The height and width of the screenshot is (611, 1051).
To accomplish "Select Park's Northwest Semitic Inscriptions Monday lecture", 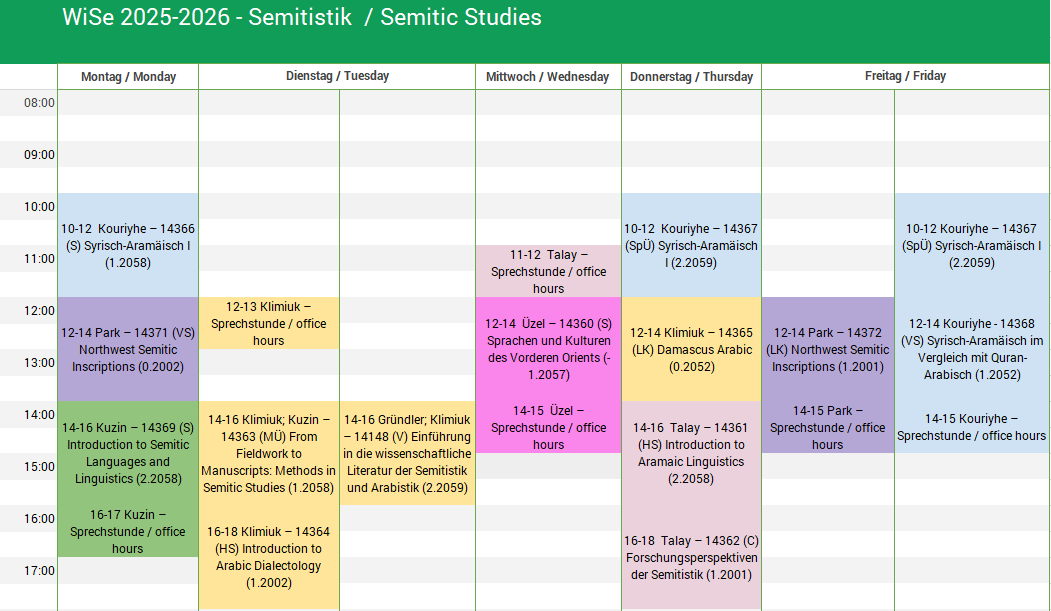I will point(128,349).
